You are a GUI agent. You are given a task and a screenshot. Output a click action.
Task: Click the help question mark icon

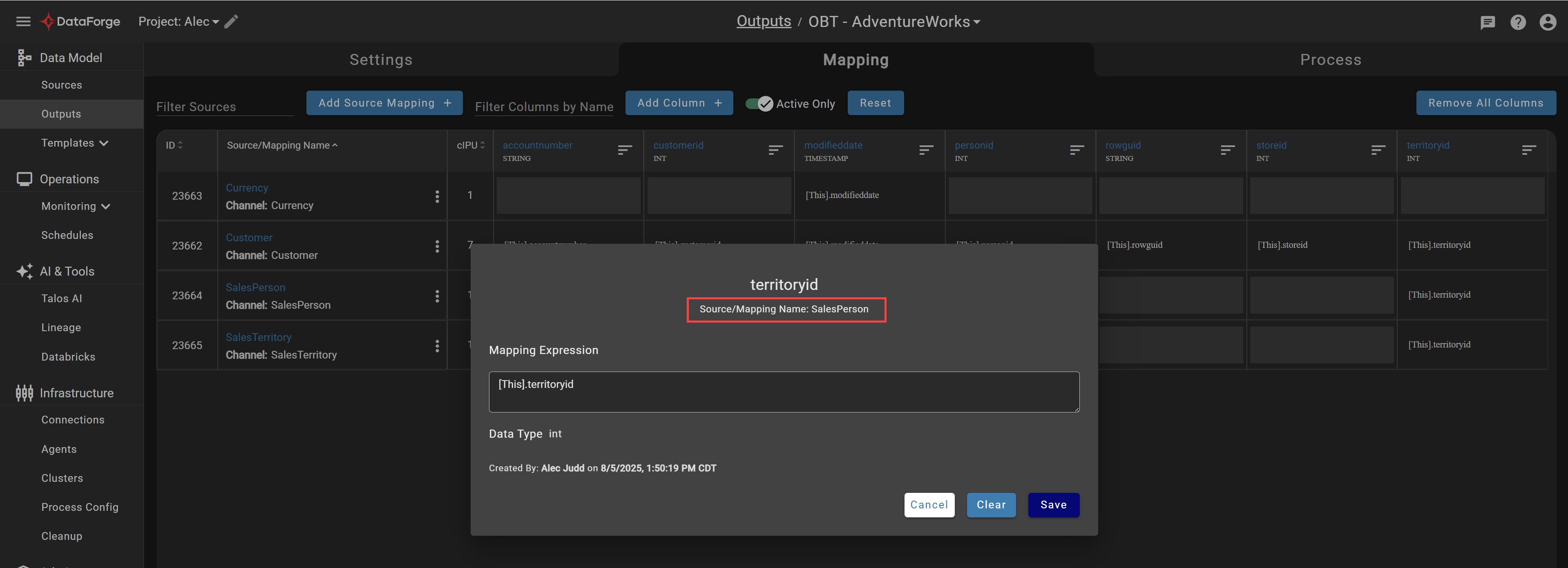click(x=1518, y=22)
